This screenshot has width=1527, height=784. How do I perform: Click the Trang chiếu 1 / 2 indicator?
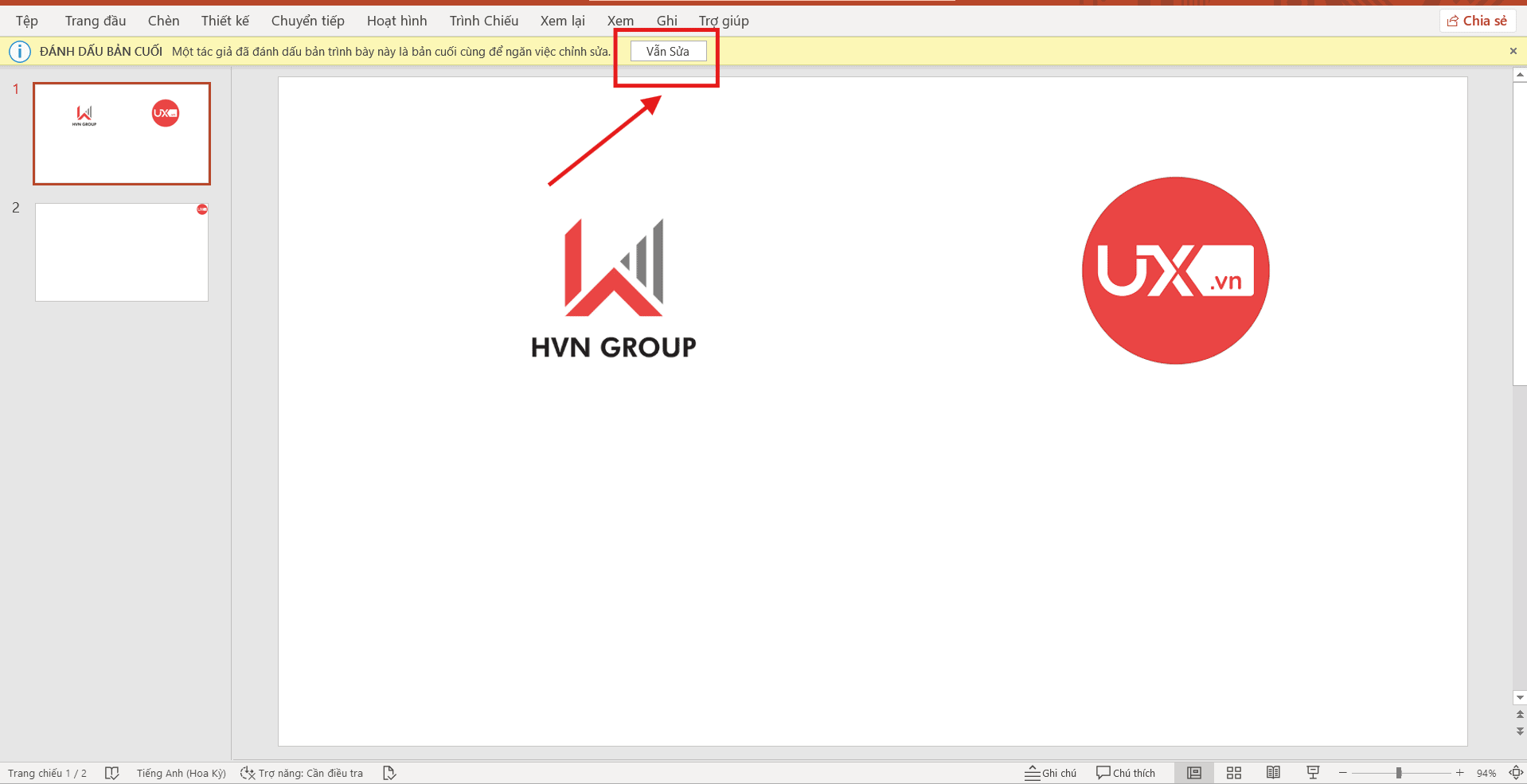tap(47, 773)
